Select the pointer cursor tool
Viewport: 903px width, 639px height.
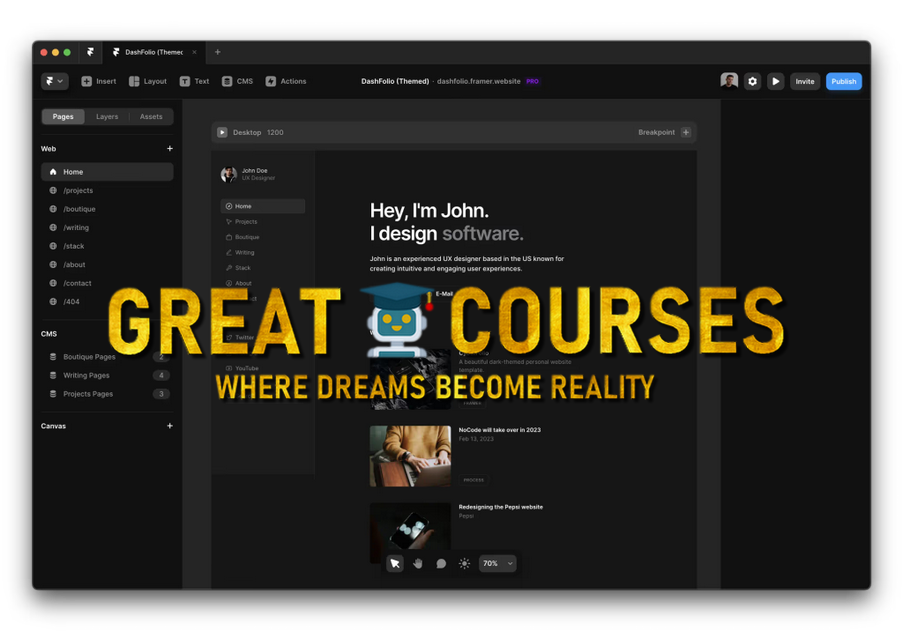pyautogui.click(x=395, y=564)
